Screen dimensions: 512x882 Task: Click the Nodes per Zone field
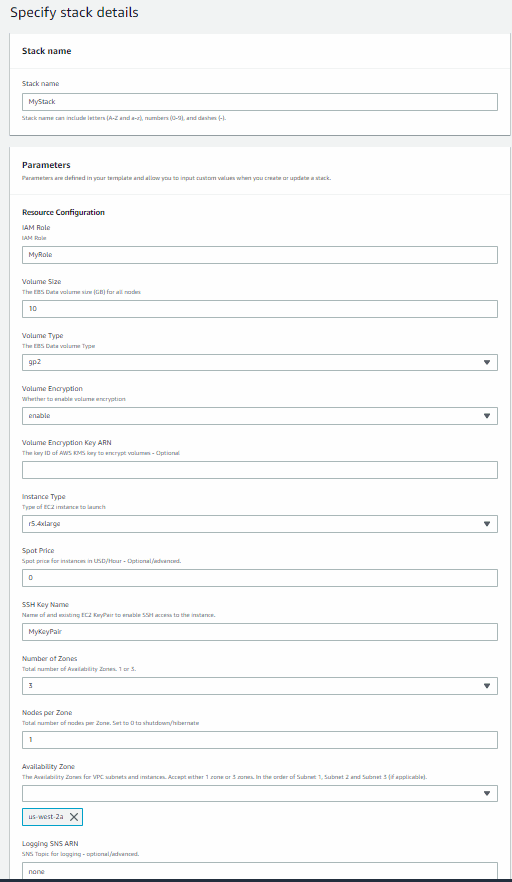coord(260,740)
